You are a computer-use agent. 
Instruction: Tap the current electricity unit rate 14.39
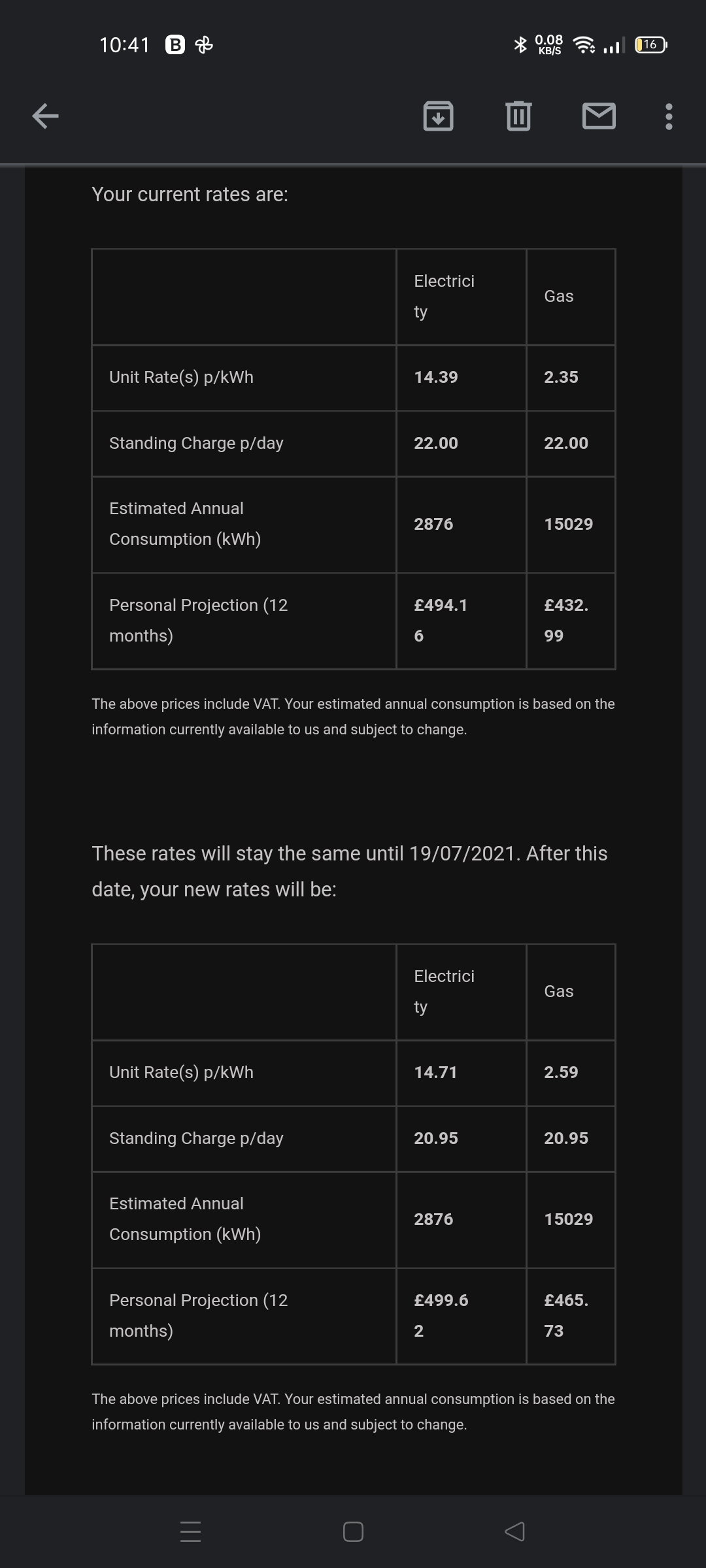[436, 377]
